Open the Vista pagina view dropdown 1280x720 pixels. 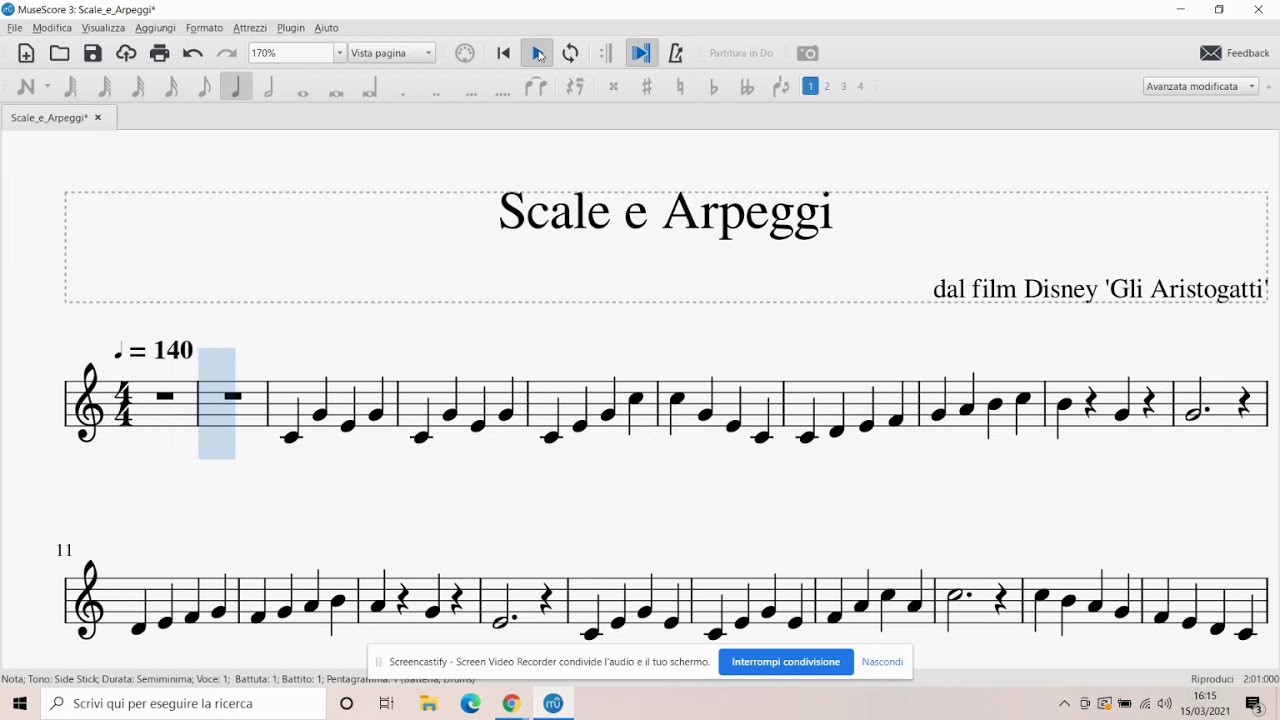point(392,53)
